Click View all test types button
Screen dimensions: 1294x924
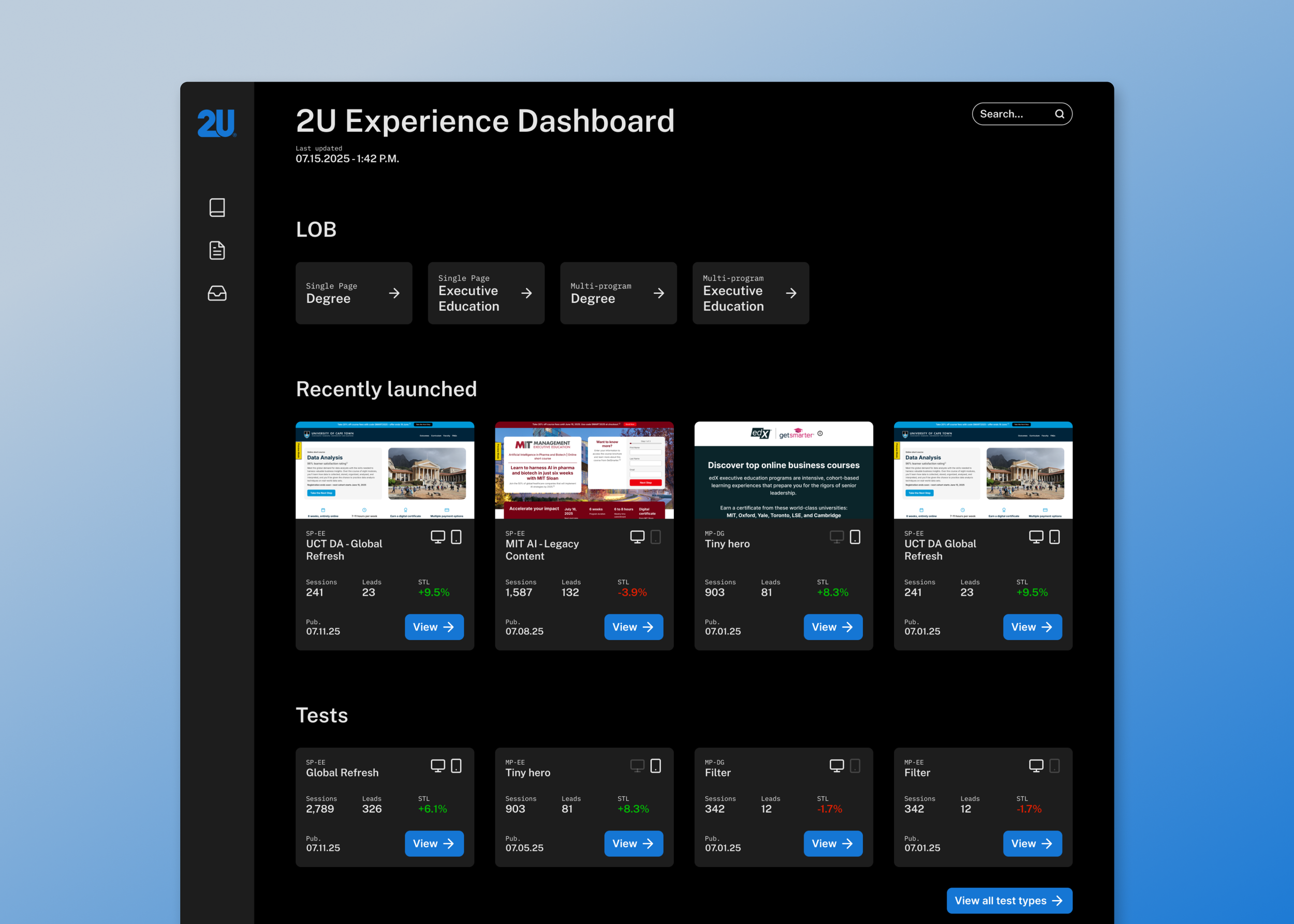click(x=1009, y=901)
